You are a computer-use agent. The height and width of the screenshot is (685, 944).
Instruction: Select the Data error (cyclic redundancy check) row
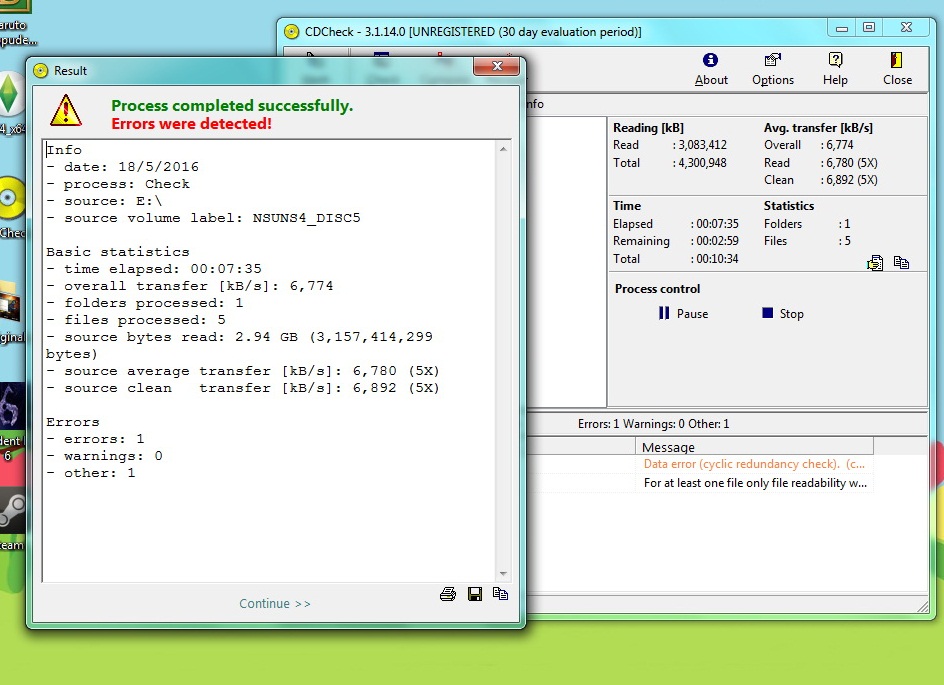coord(754,464)
